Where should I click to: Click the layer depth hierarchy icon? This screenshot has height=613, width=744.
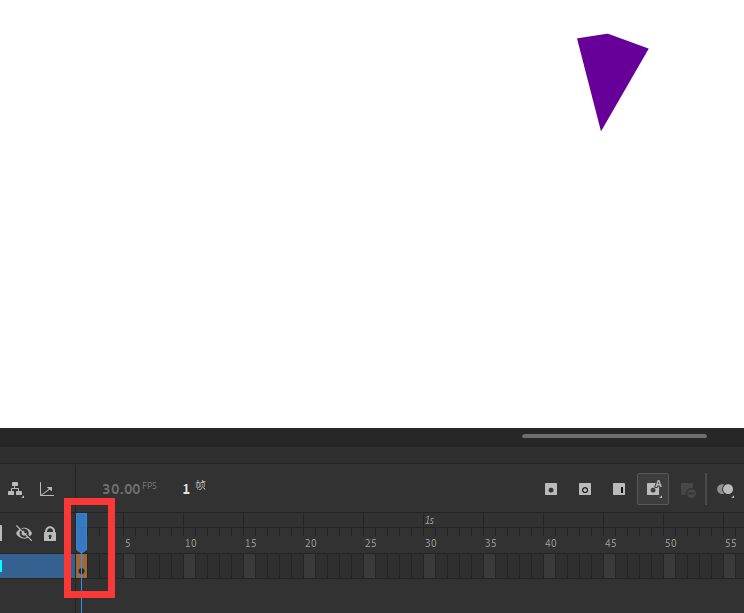16,489
